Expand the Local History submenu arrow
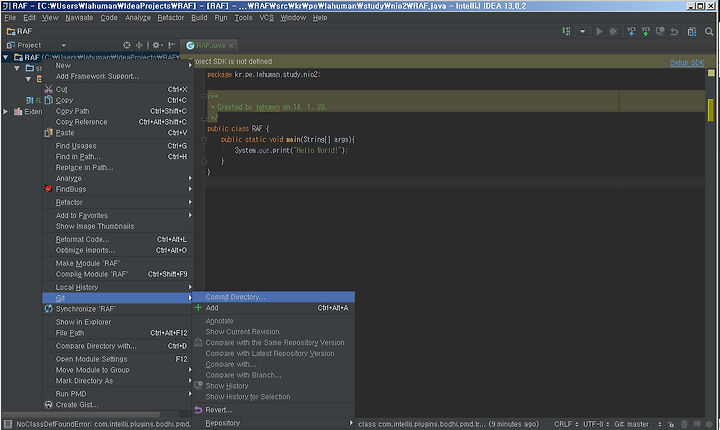This screenshot has height=430, width=720. point(190,287)
